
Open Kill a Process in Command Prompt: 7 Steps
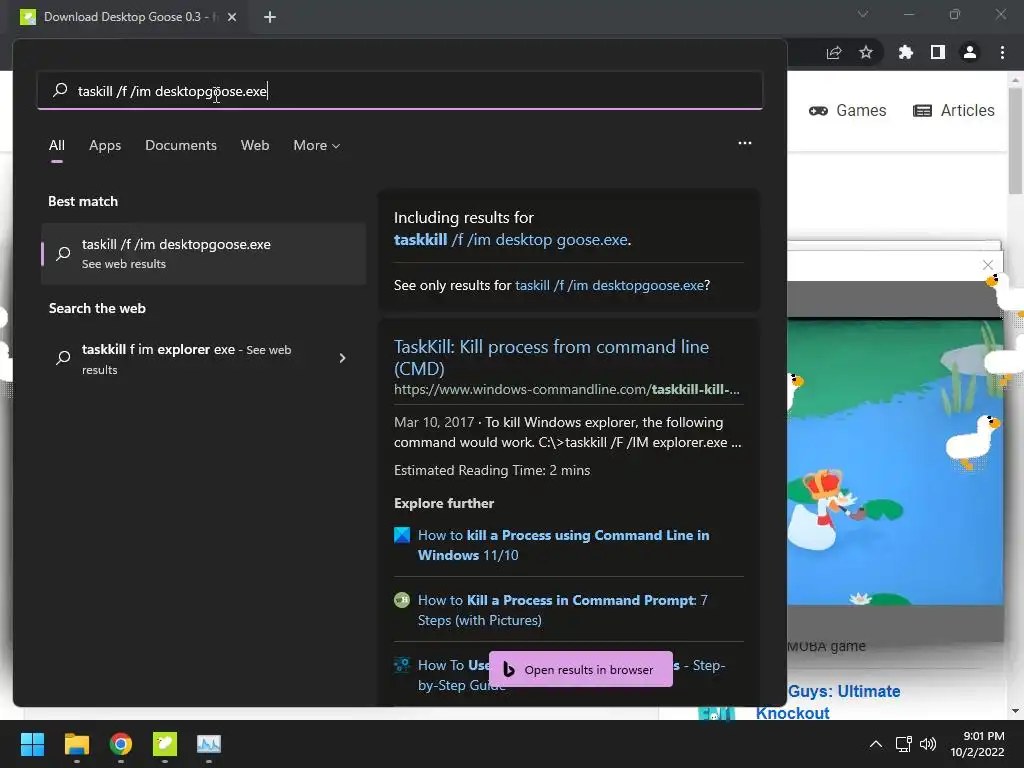coord(563,610)
